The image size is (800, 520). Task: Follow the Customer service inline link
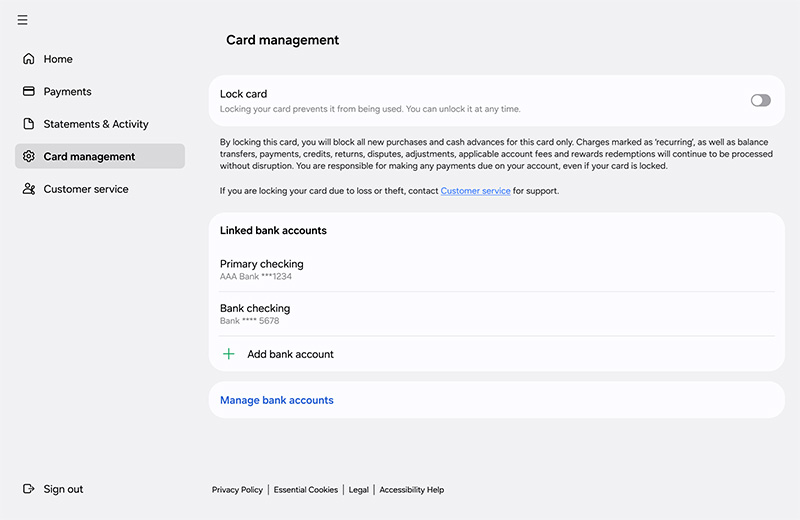(475, 191)
